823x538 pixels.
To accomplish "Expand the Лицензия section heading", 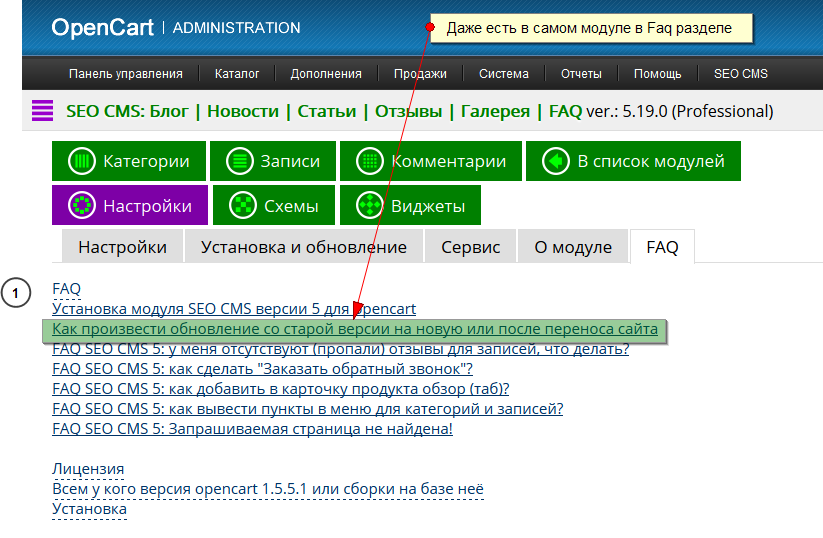I will [x=88, y=469].
